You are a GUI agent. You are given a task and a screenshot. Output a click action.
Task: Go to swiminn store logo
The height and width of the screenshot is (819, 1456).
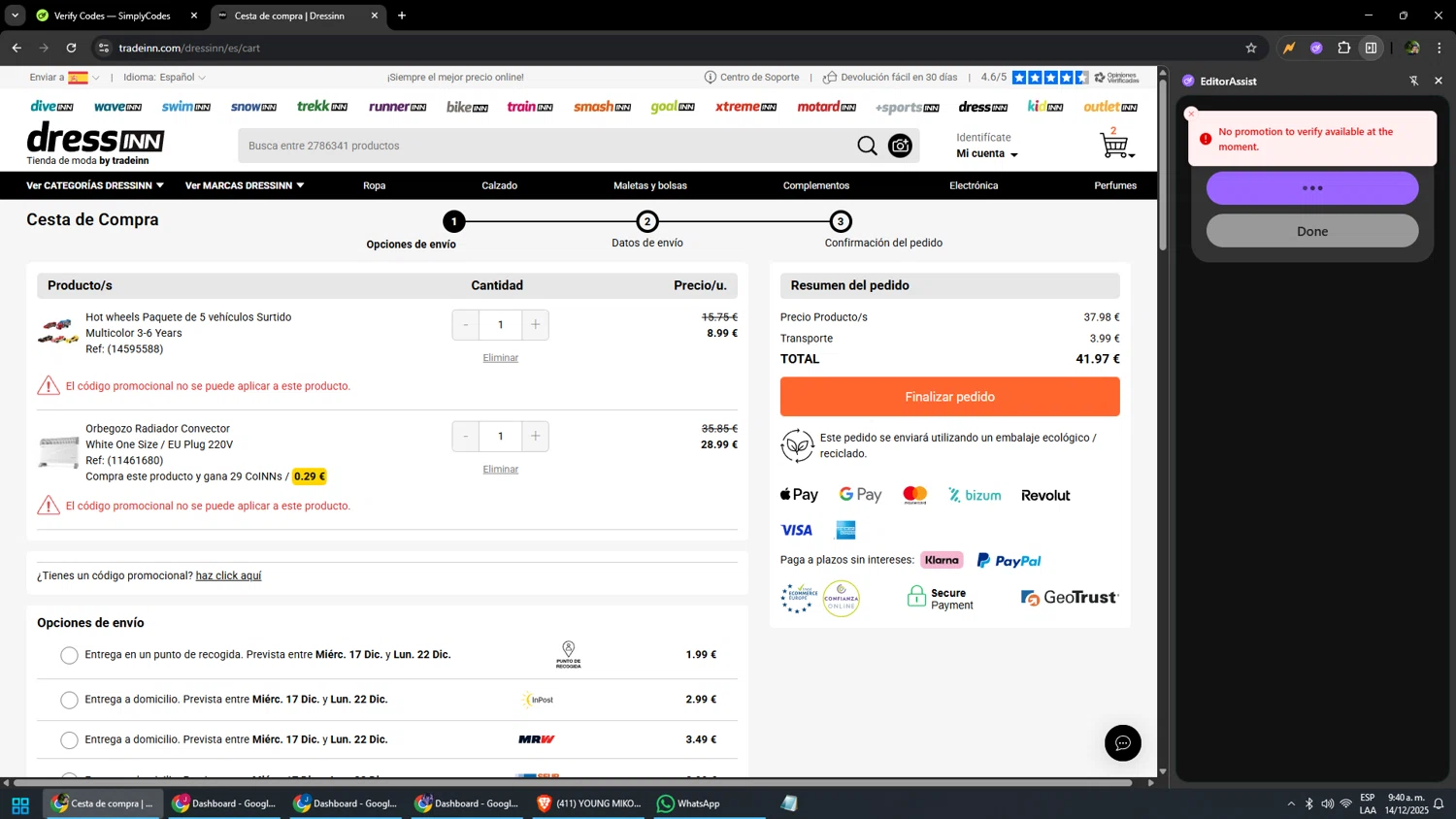click(185, 107)
